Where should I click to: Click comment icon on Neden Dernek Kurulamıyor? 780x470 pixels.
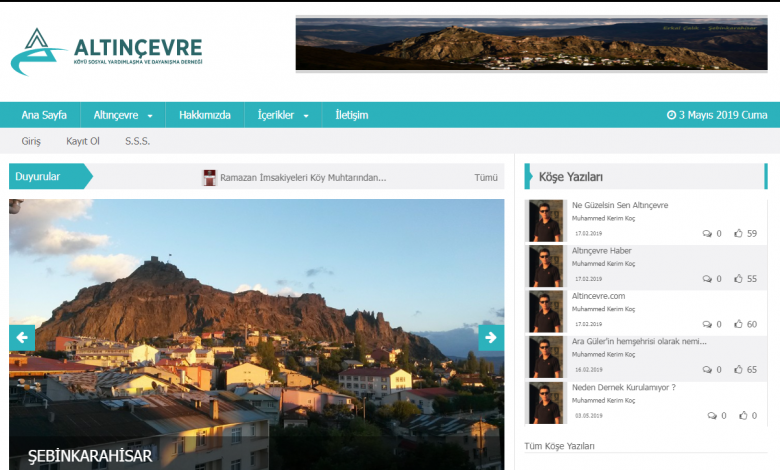click(x=712, y=415)
